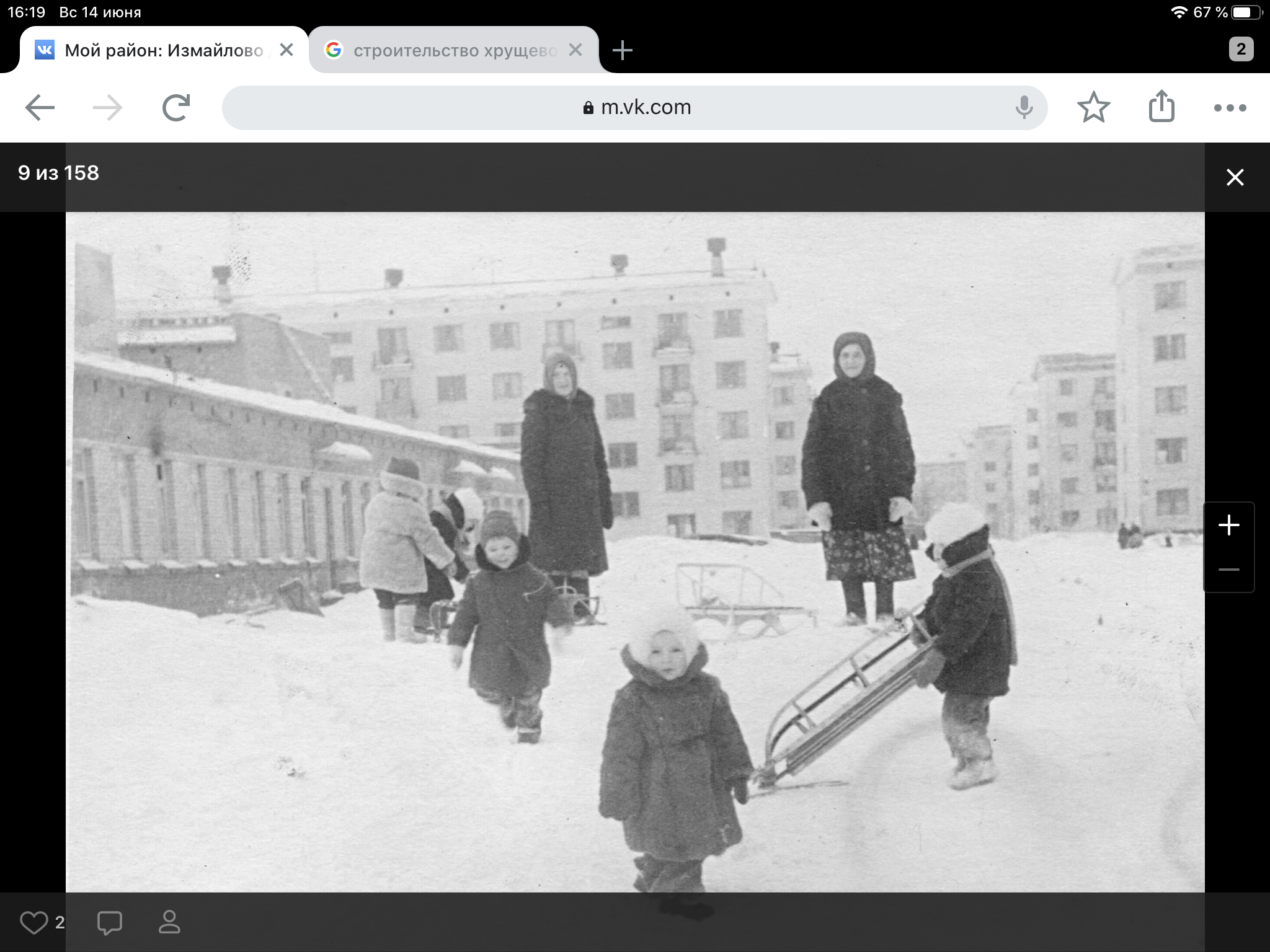
Task: Close the Google search tab
Action: [x=575, y=50]
